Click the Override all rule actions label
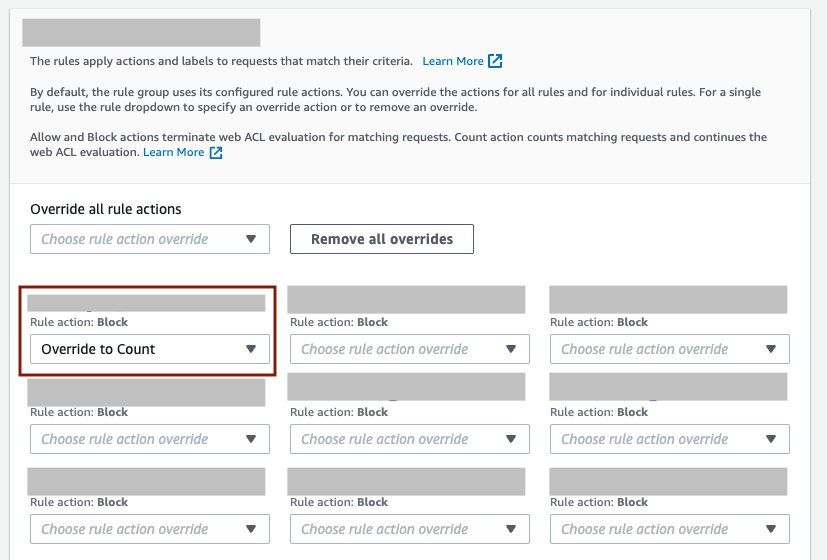827x560 pixels. [x=106, y=209]
